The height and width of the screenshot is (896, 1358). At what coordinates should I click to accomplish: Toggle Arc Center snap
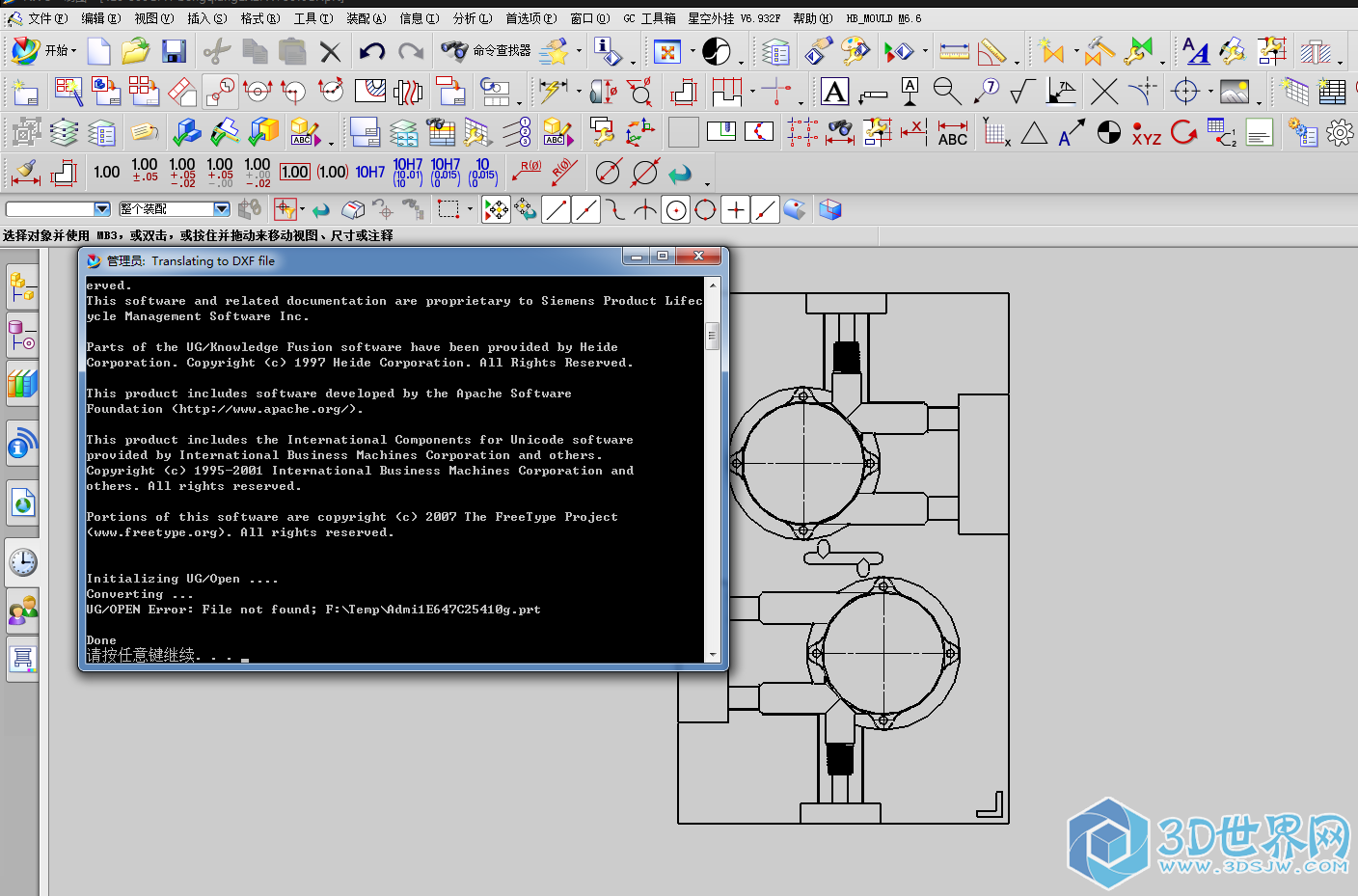click(x=676, y=209)
